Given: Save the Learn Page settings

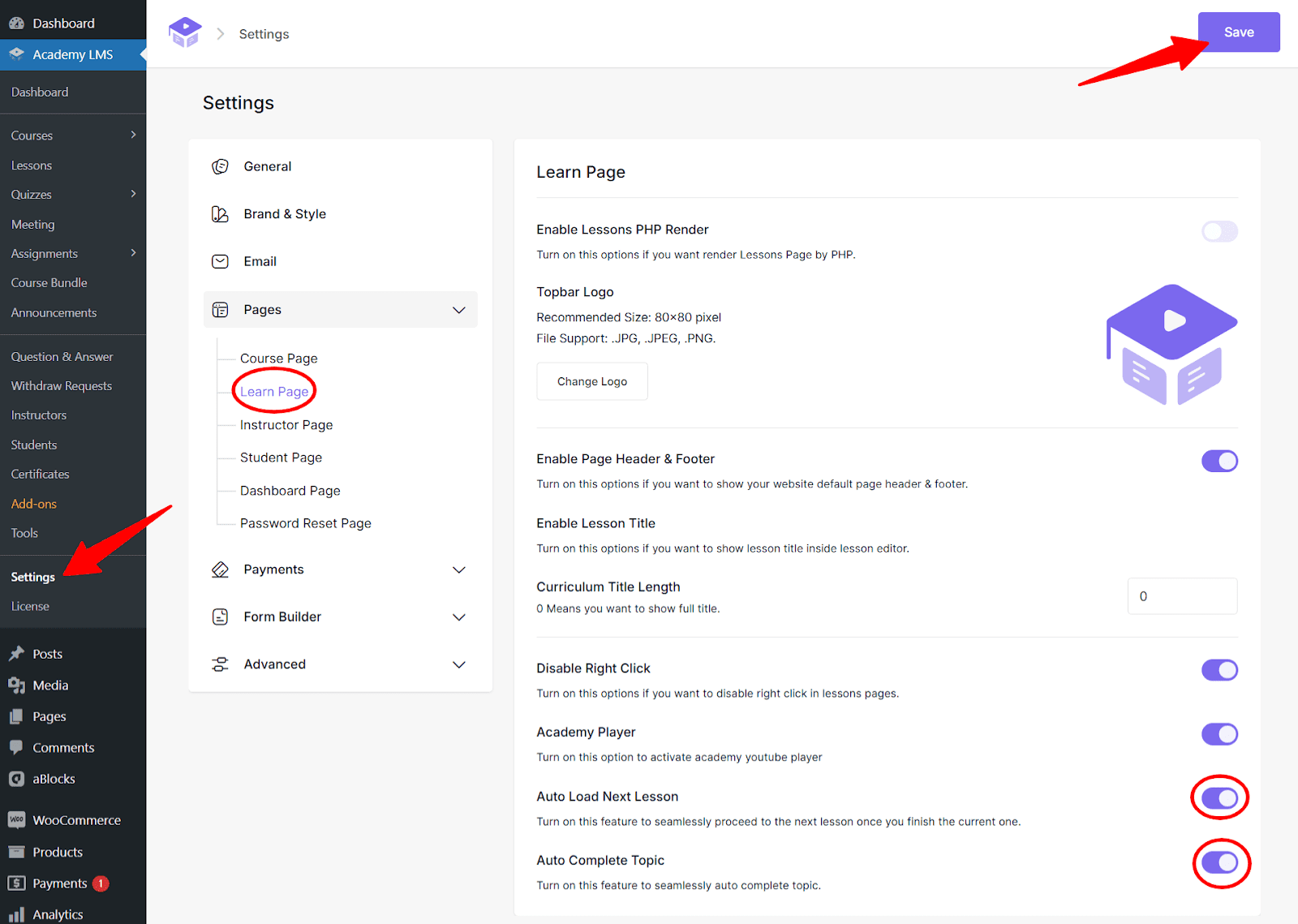Looking at the screenshot, I should coord(1238,32).
